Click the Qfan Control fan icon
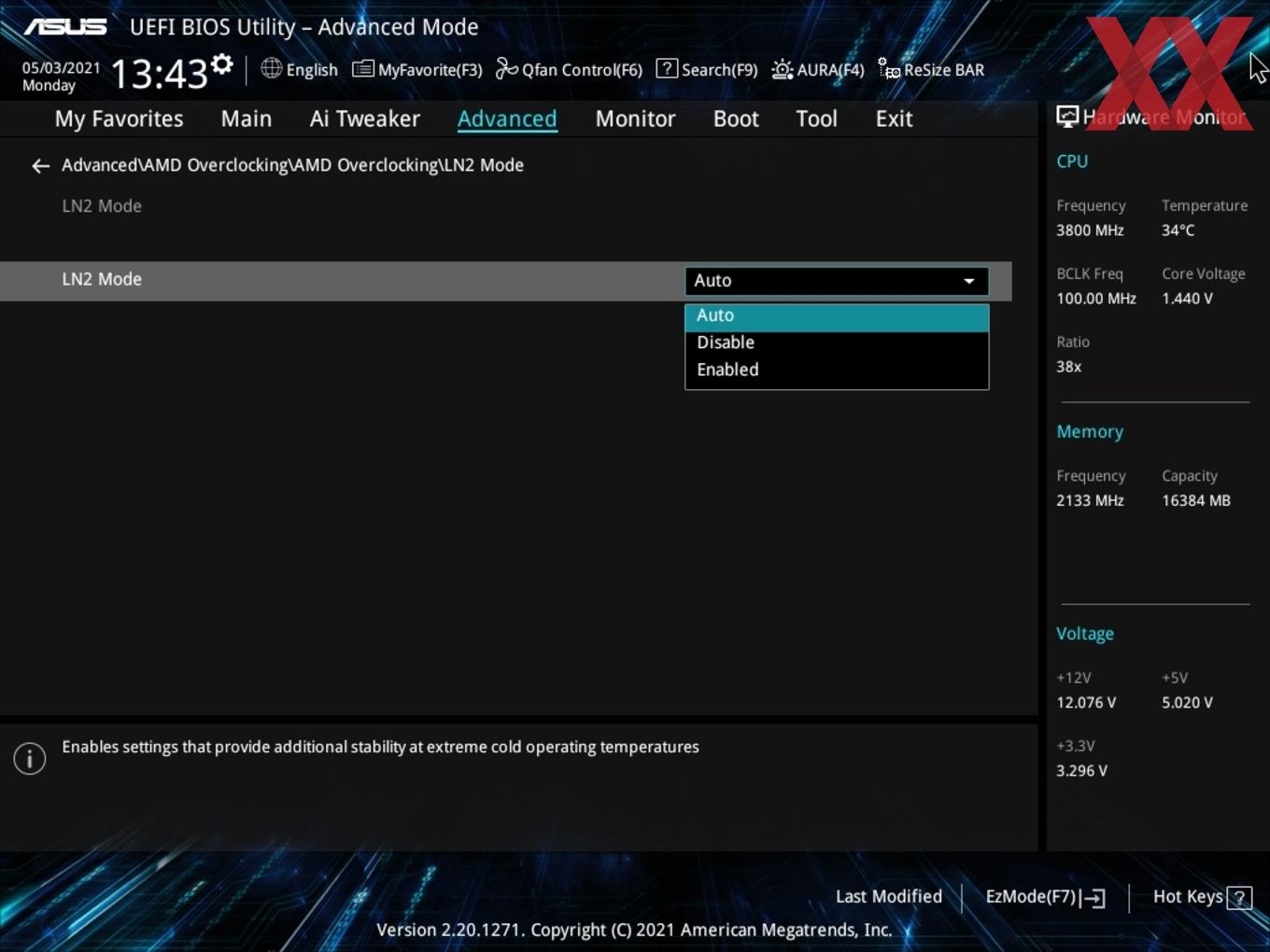 tap(506, 68)
